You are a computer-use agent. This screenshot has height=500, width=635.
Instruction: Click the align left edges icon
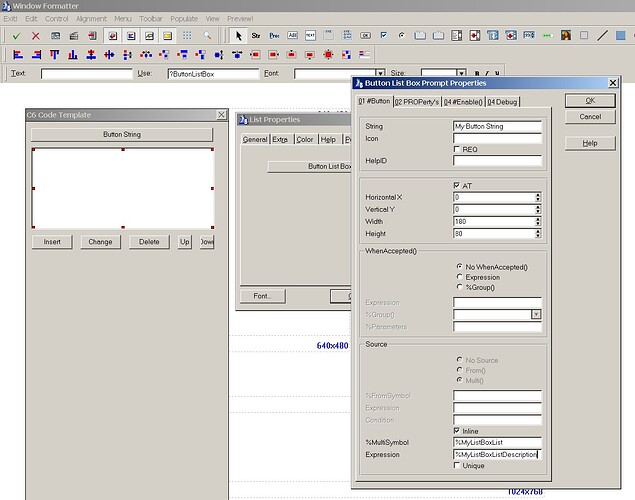click(x=18, y=55)
